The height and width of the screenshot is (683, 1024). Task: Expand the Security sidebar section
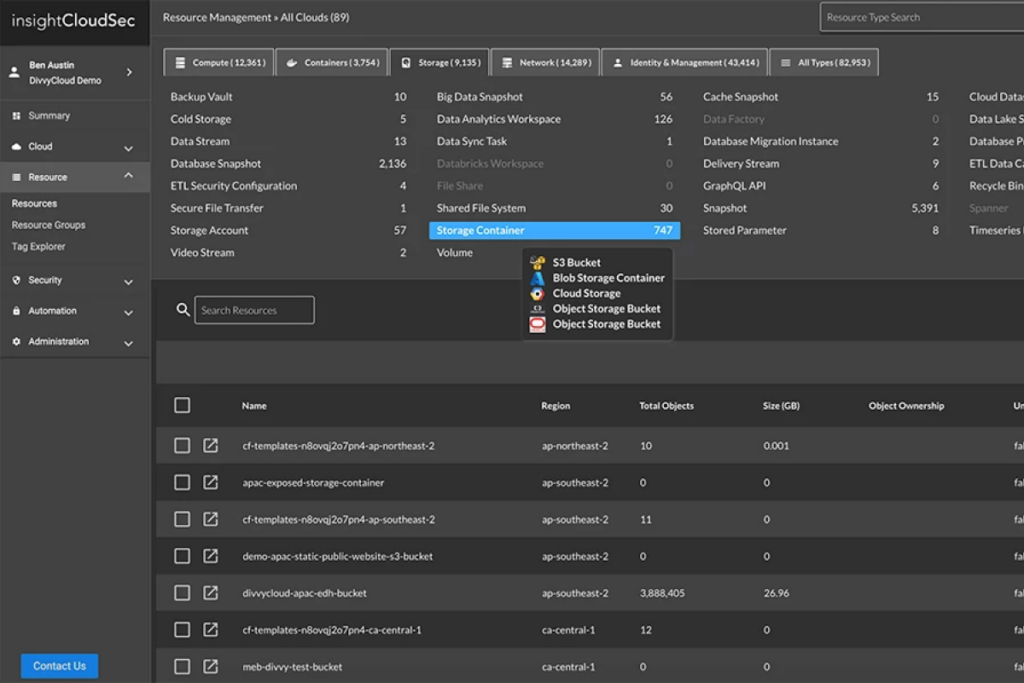128,280
